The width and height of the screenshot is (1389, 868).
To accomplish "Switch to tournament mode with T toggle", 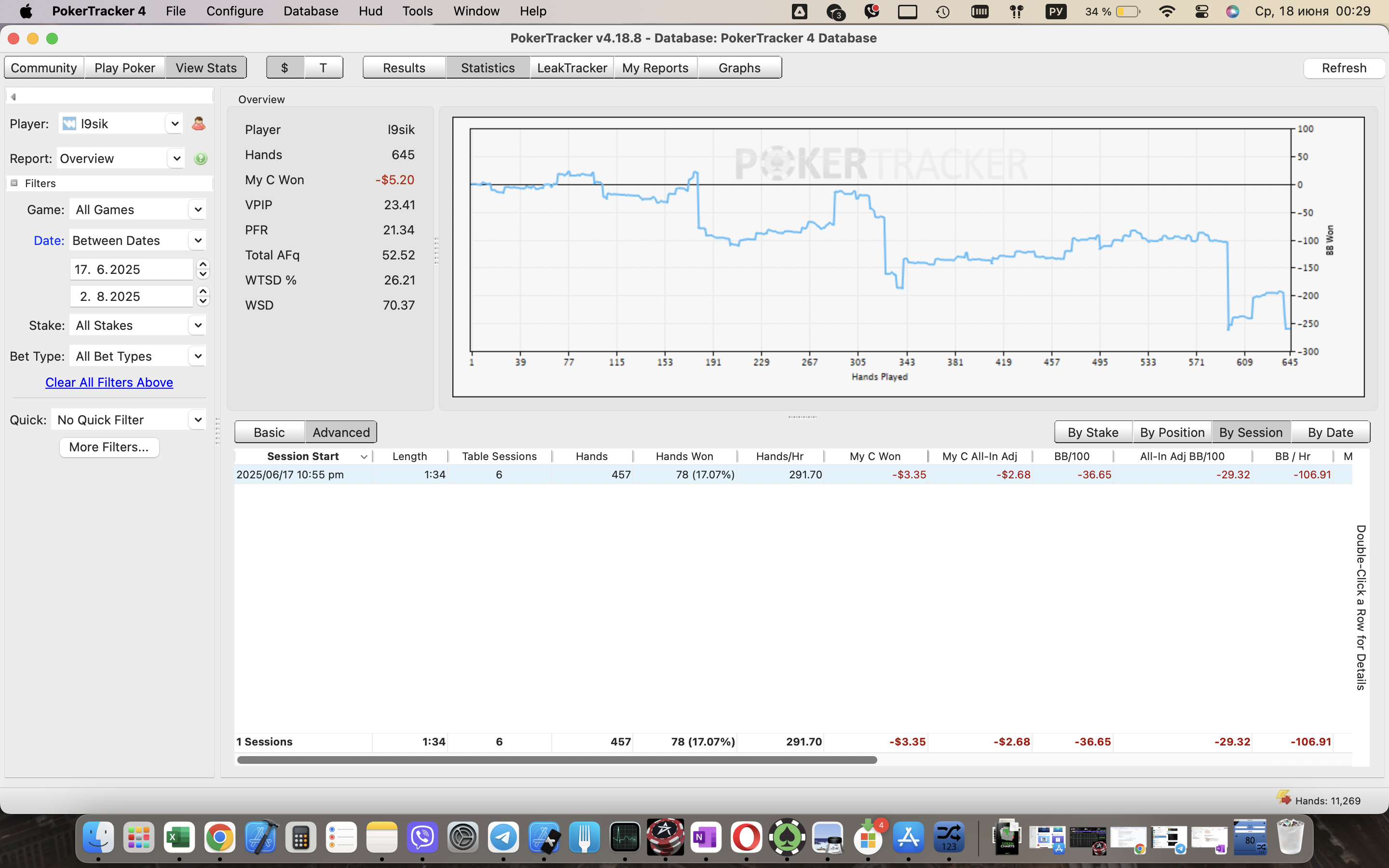I will [323, 68].
